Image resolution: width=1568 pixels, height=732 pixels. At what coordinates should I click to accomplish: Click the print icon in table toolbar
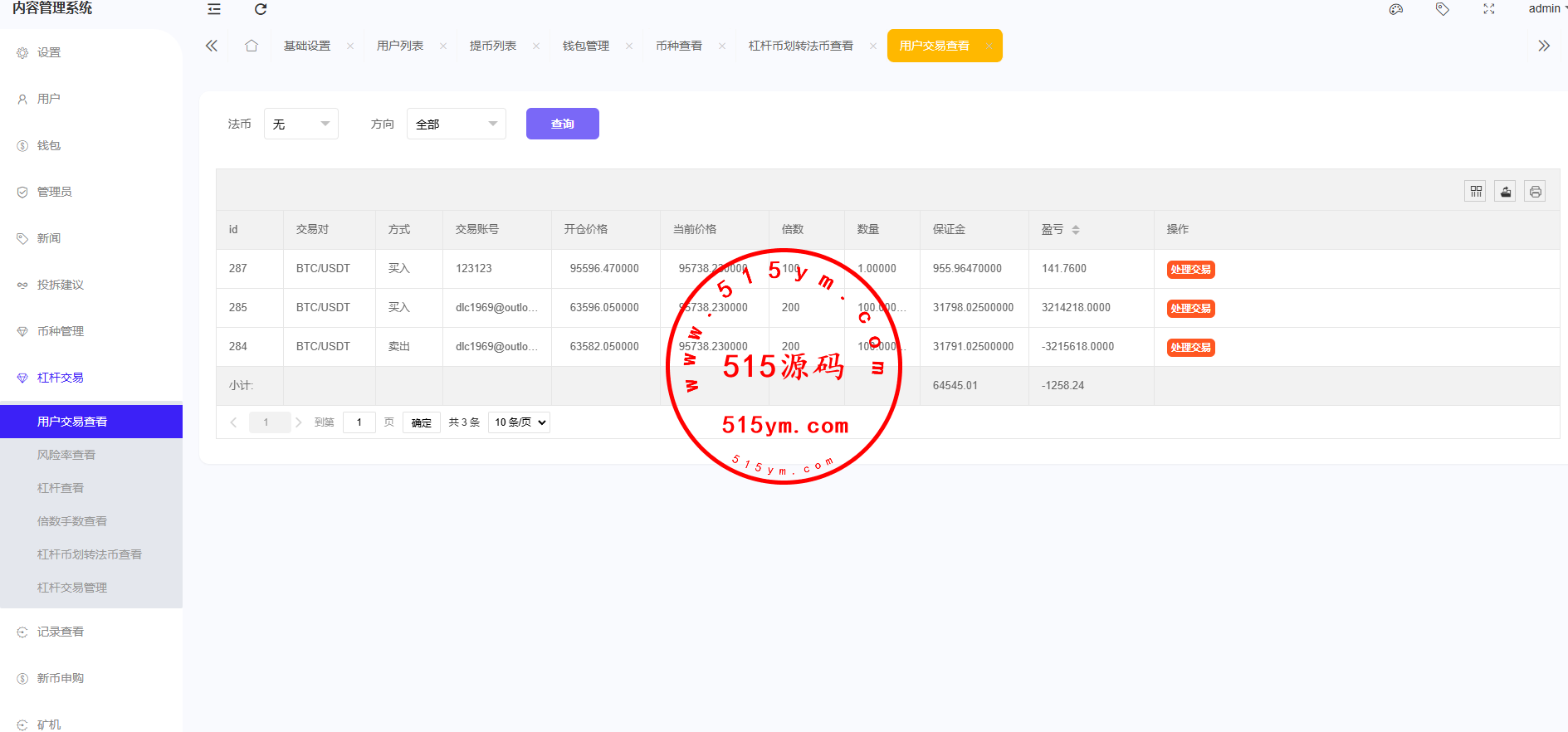tap(1536, 192)
